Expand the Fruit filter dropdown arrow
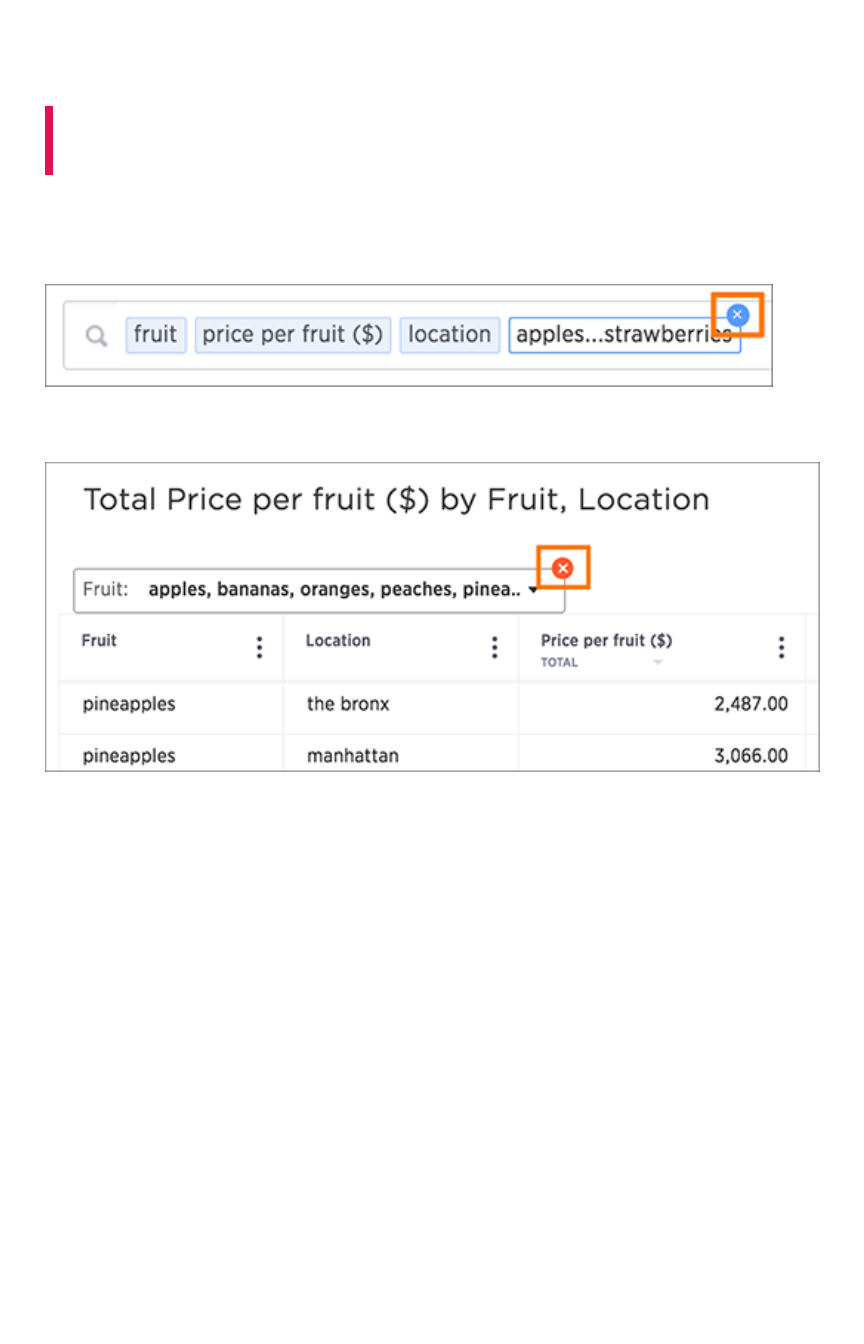Screen dimensions: 864x1344 tap(534, 590)
